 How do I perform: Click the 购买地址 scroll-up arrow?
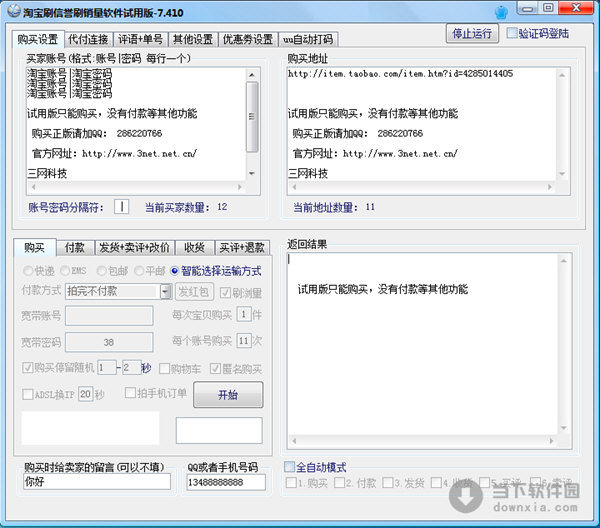pyautogui.click(x=562, y=75)
